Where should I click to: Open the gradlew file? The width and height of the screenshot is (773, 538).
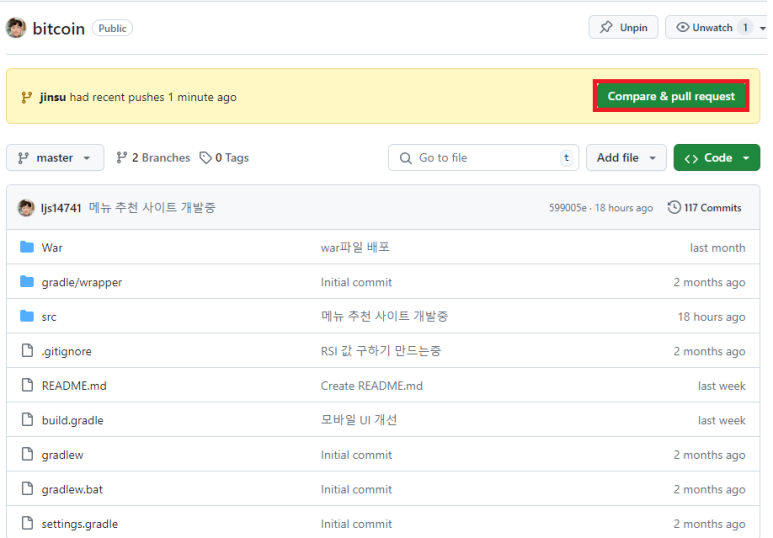(x=63, y=455)
